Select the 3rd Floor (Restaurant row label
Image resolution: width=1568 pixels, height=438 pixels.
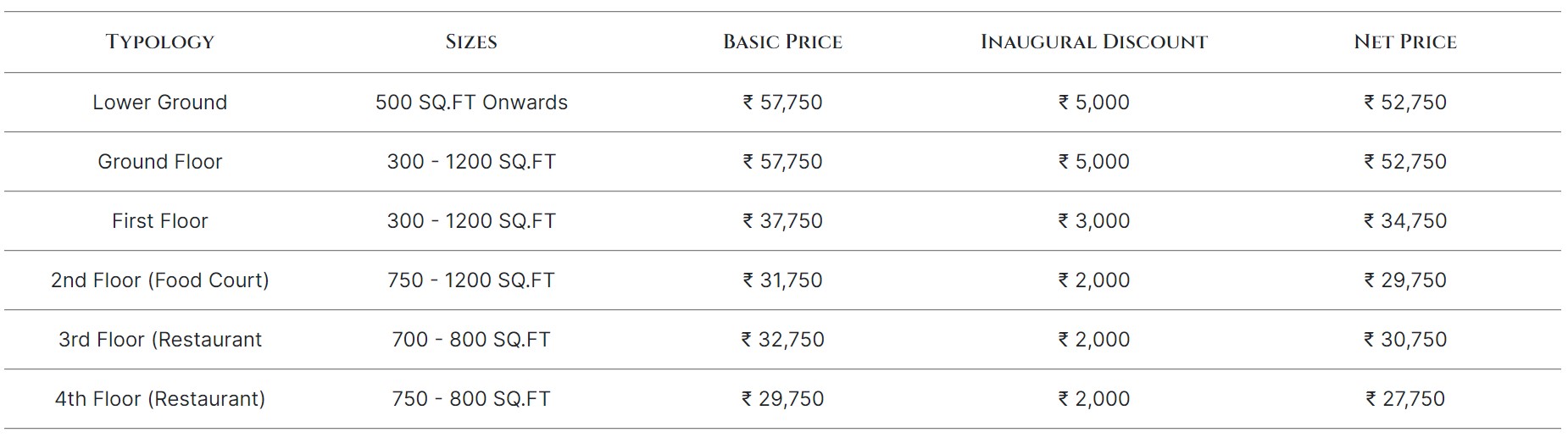[x=159, y=340]
